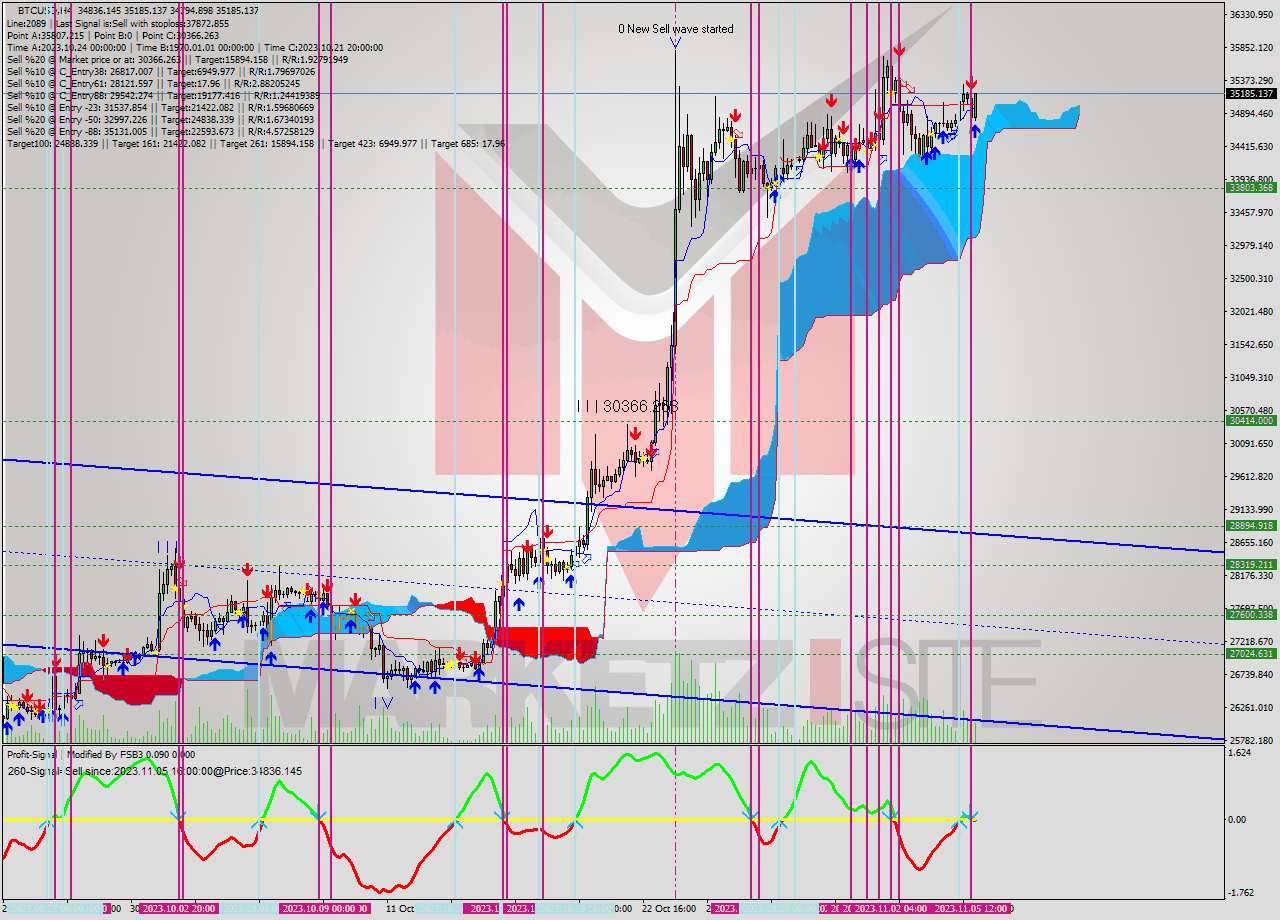Click the 'Sell %20 @ Entry -50: 32997.226' line
The image size is (1280, 920).
pyautogui.click(x=162, y=119)
